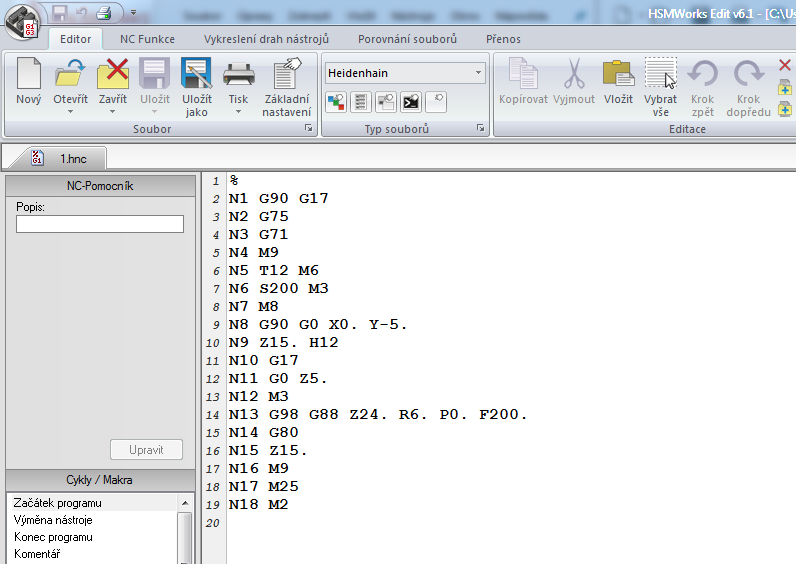Click Vybrat vše select all icon
Image resolution: width=796 pixels, height=564 pixels.
[x=660, y=76]
